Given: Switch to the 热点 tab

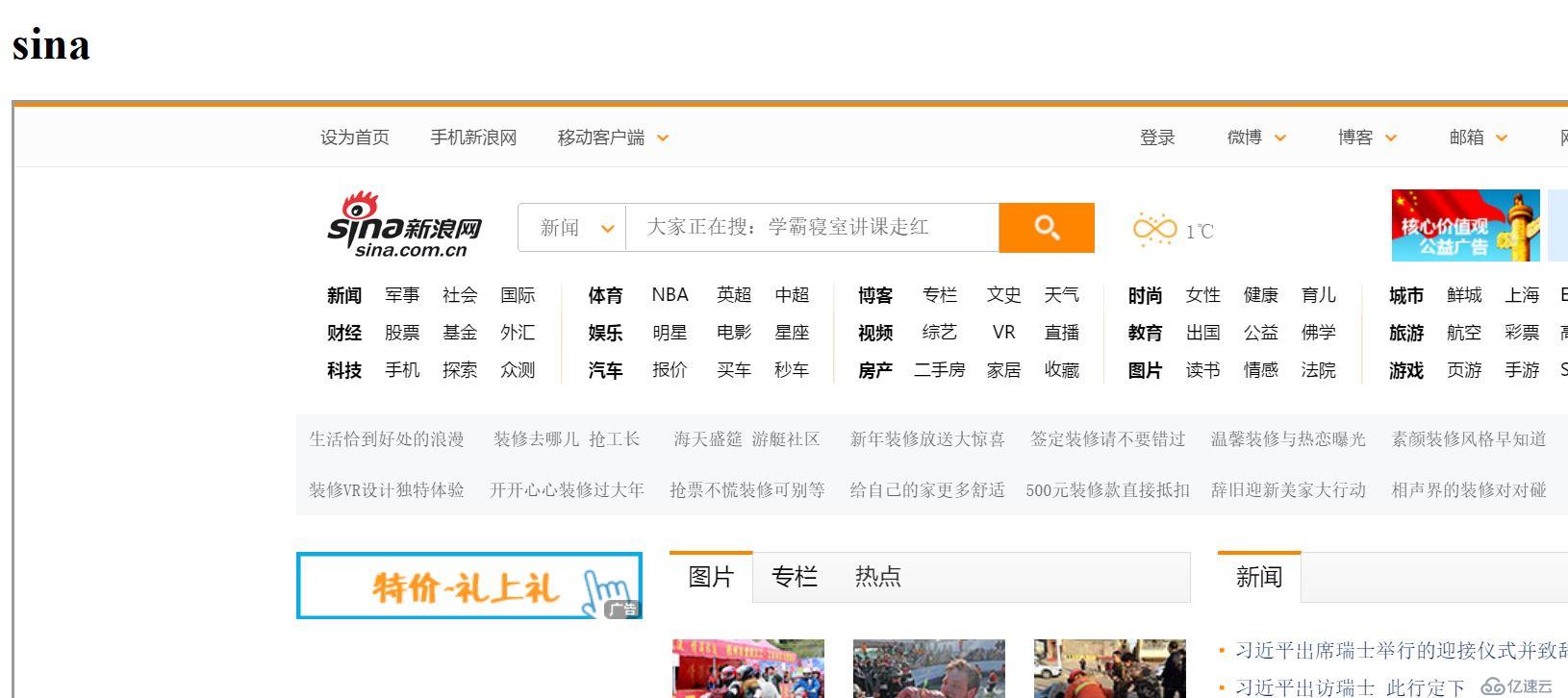Looking at the screenshot, I should coord(878,577).
